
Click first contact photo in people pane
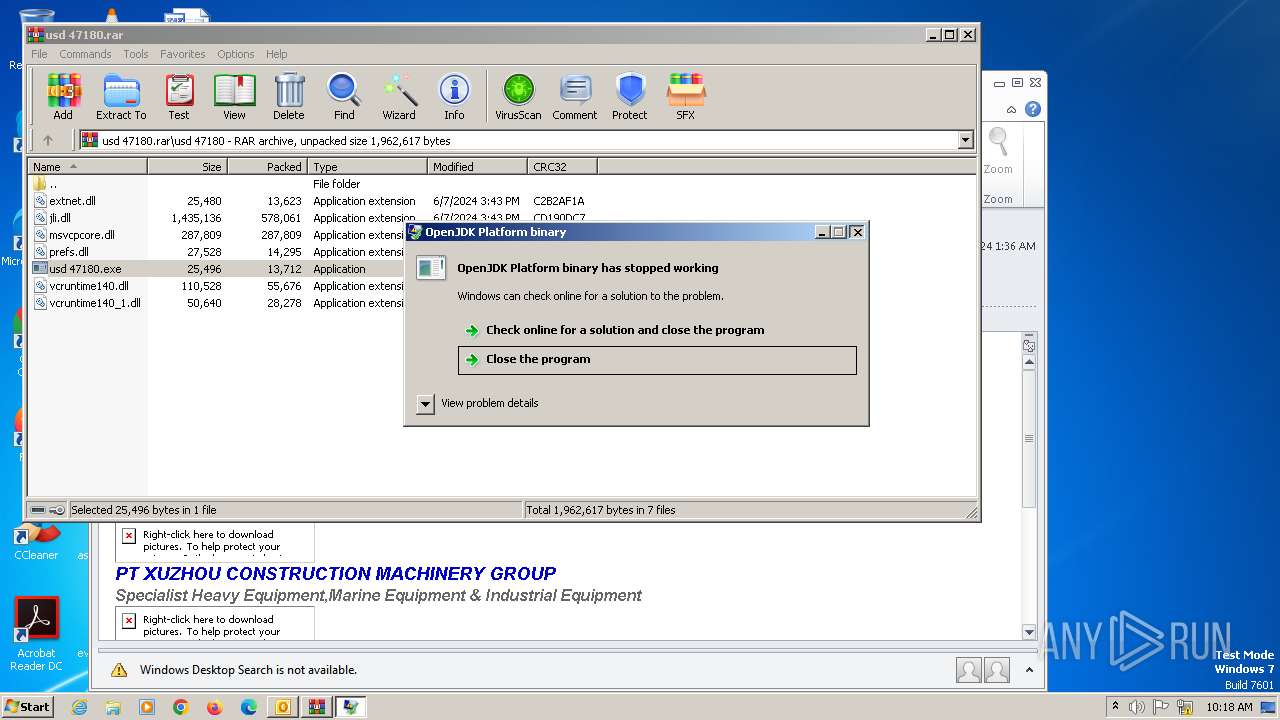click(968, 670)
